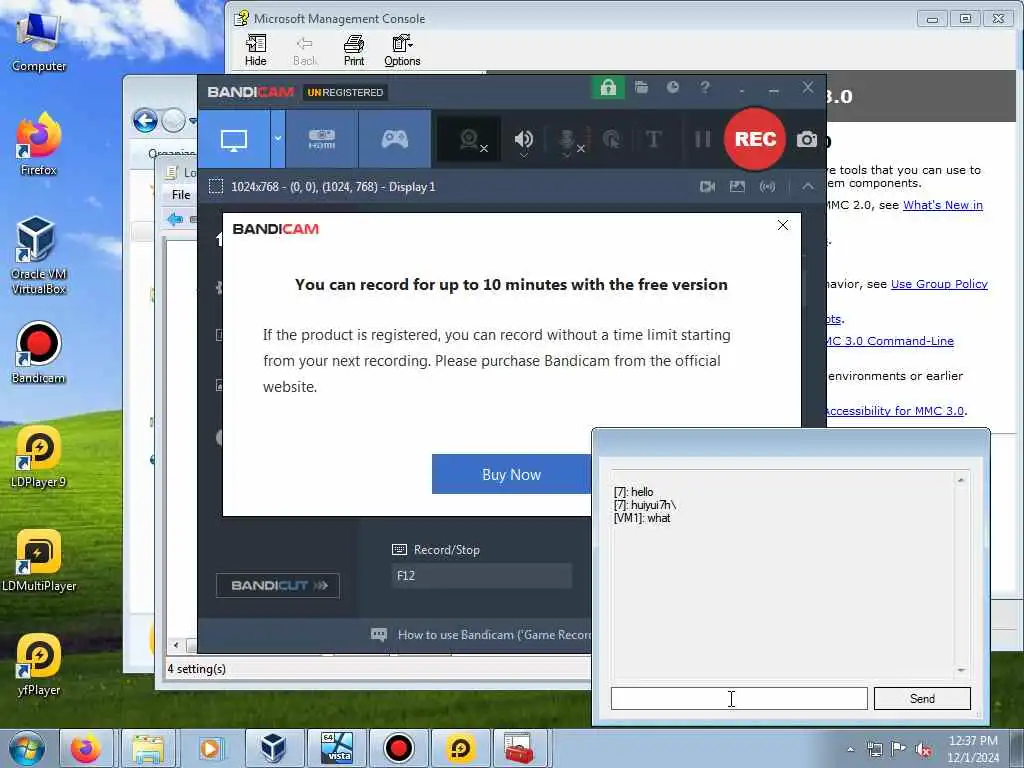Select game recording mode gamepad icon
Image resolution: width=1024 pixels, height=768 pixels.
[394, 139]
